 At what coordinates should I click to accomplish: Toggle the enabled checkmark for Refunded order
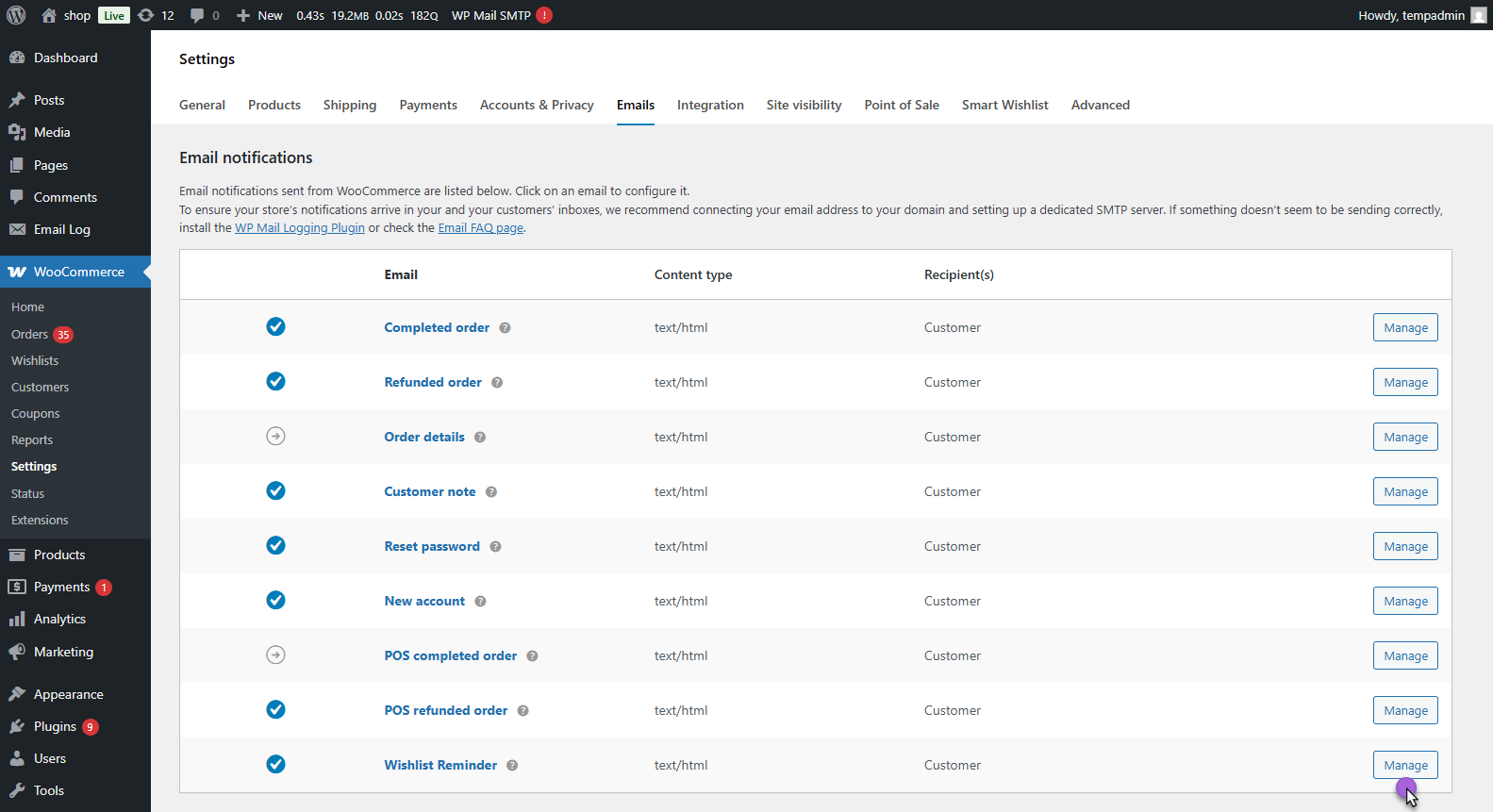click(275, 381)
